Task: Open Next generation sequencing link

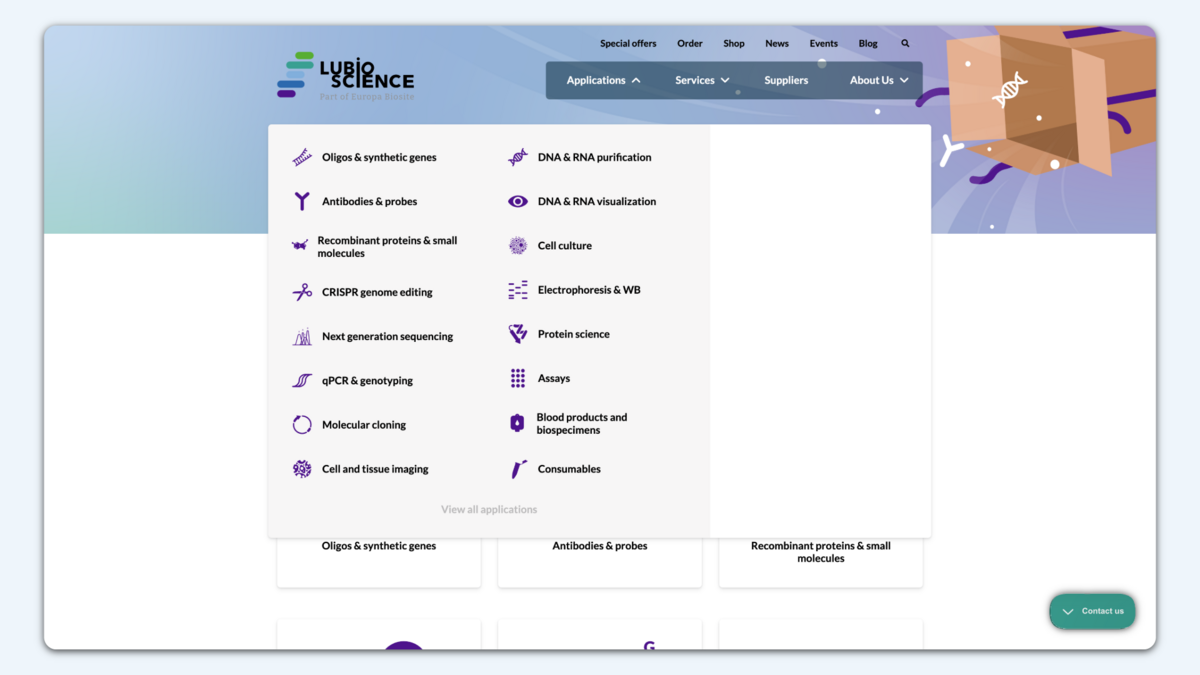Action: [x=387, y=336]
